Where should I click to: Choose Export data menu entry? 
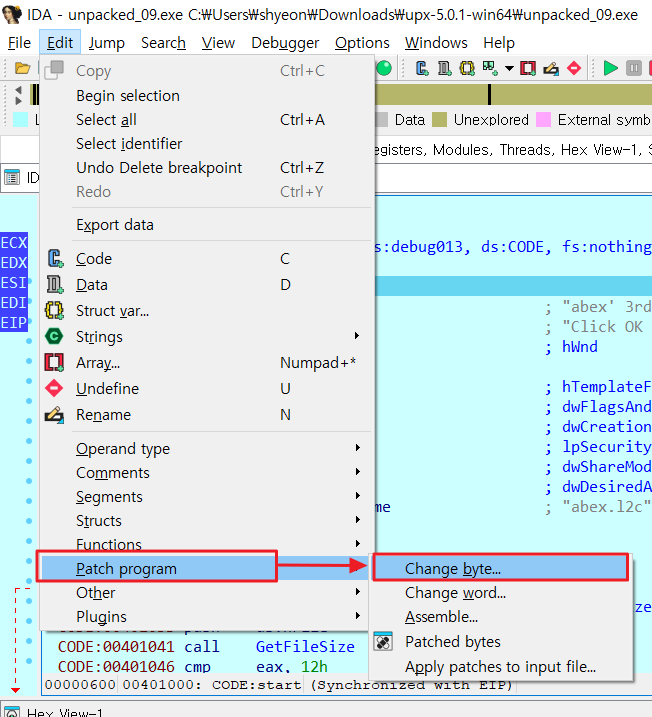(207, 225)
